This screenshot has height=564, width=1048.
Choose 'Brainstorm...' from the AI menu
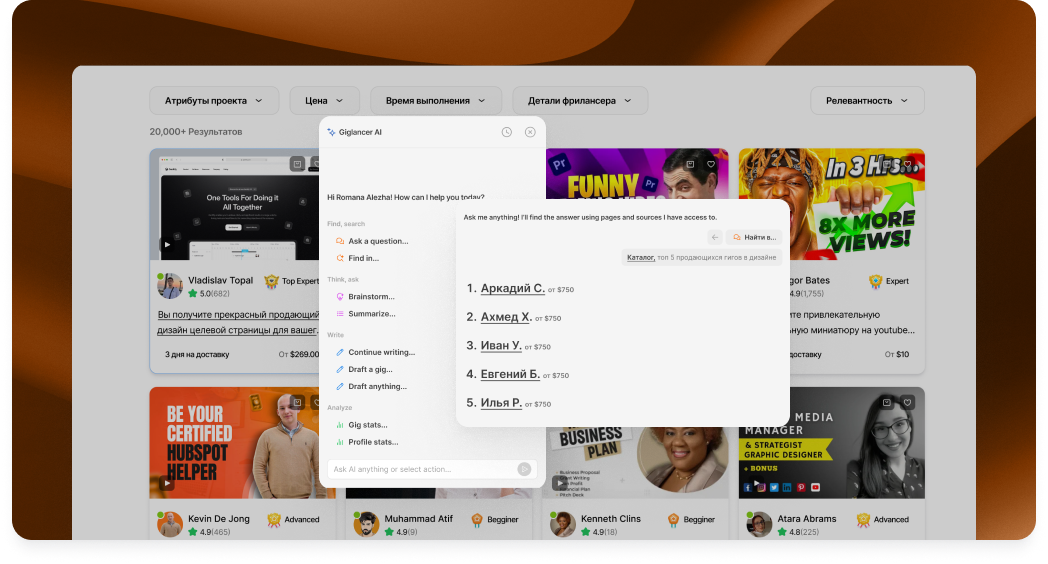tap(371, 297)
